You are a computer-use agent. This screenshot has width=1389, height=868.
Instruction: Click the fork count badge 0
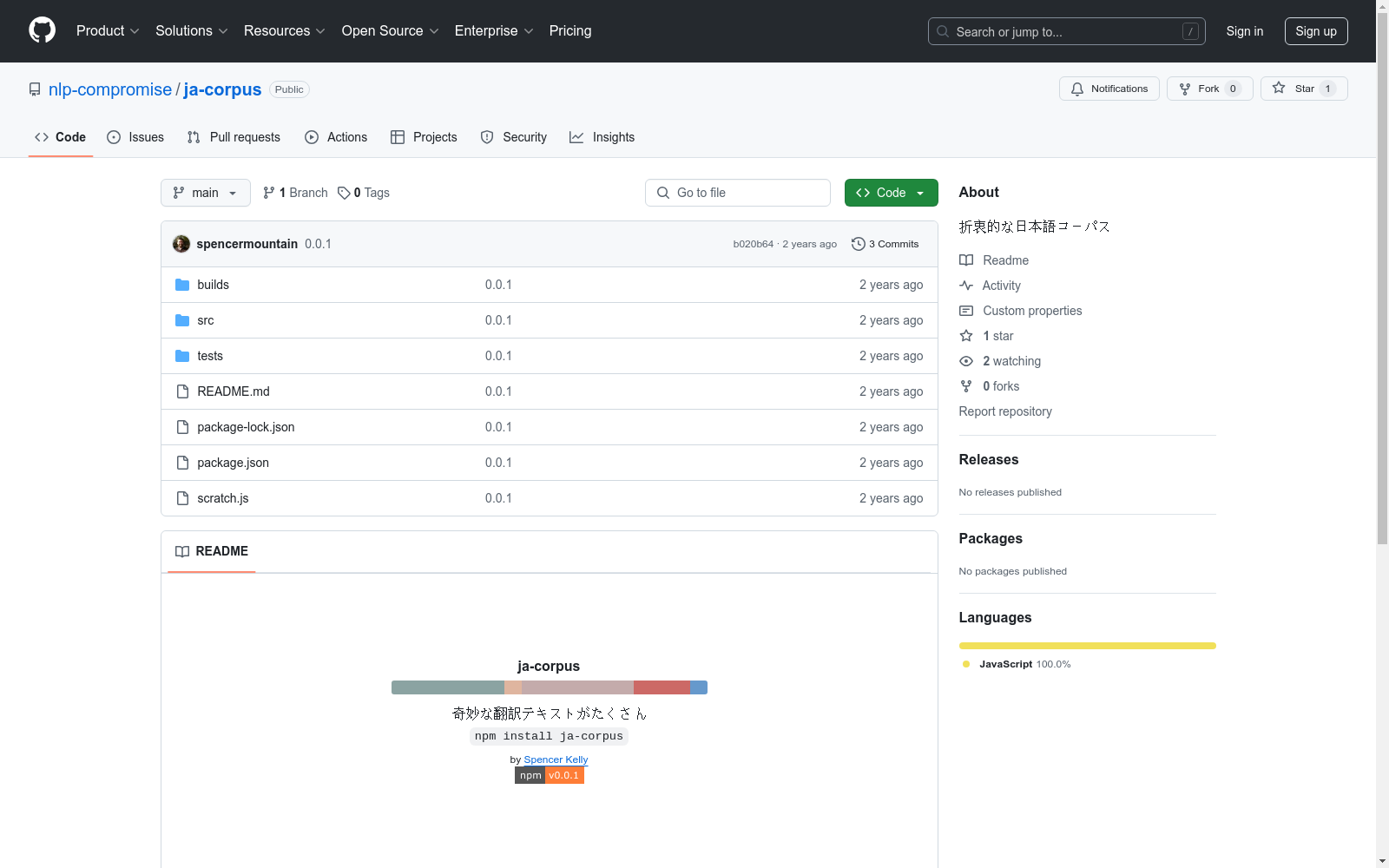click(x=1233, y=89)
